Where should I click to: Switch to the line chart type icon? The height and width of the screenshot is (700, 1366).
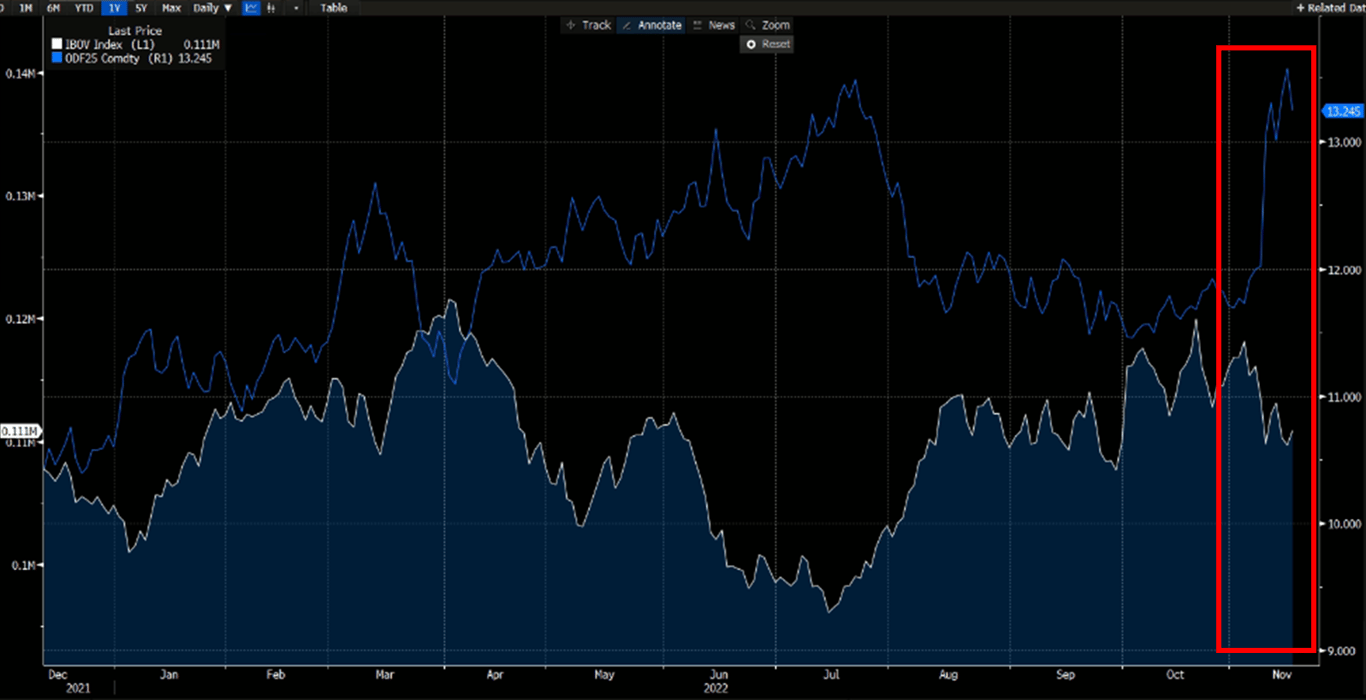(251, 8)
